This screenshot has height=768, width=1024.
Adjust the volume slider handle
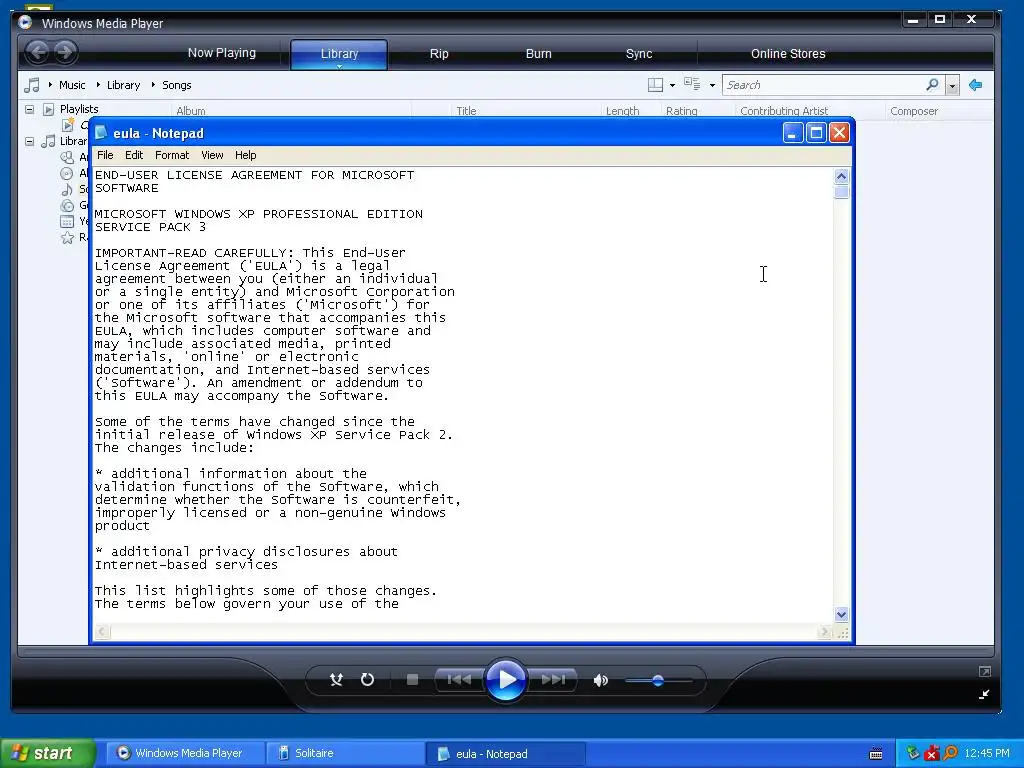658,680
